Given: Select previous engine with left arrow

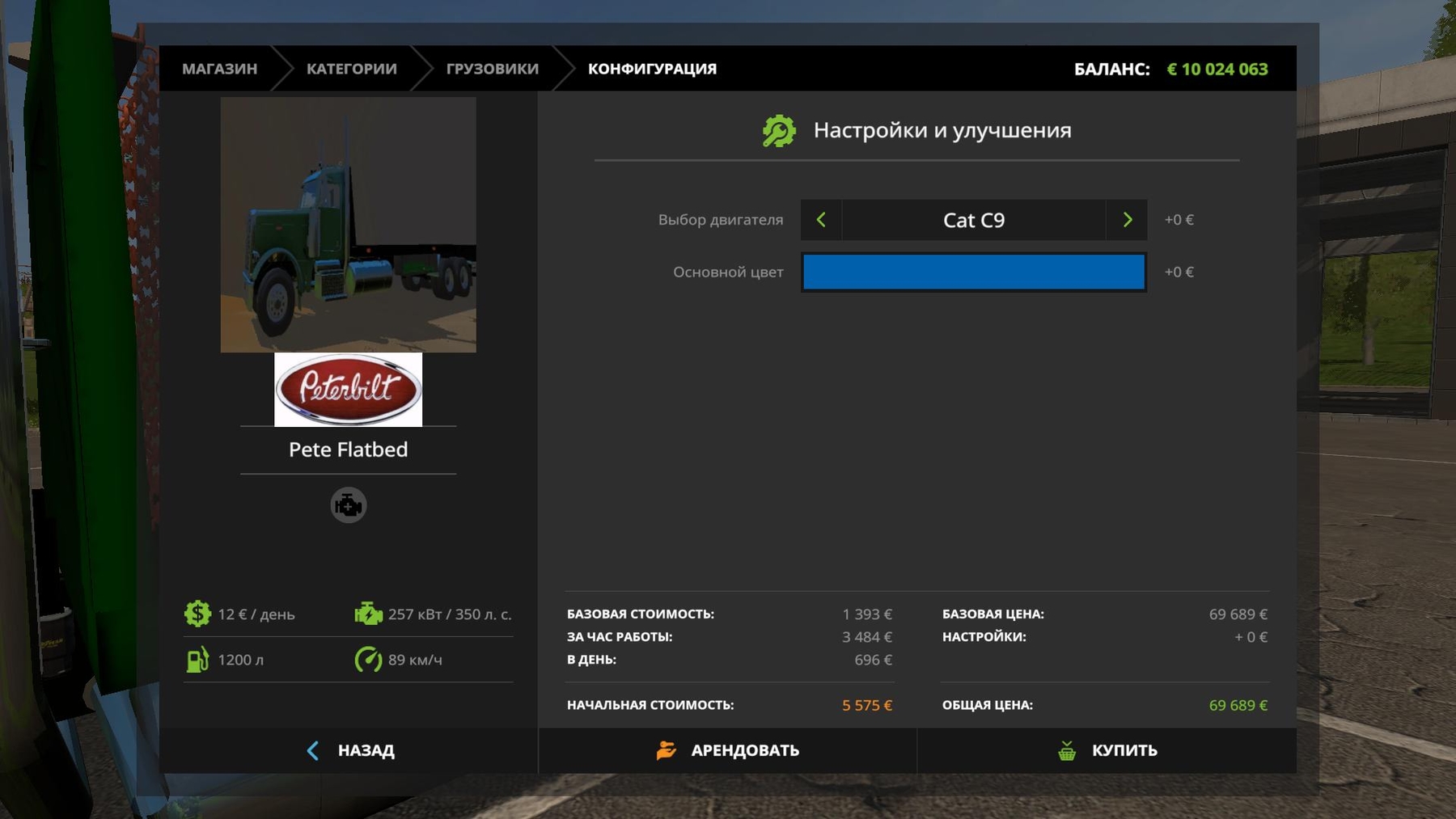Looking at the screenshot, I should 821,220.
